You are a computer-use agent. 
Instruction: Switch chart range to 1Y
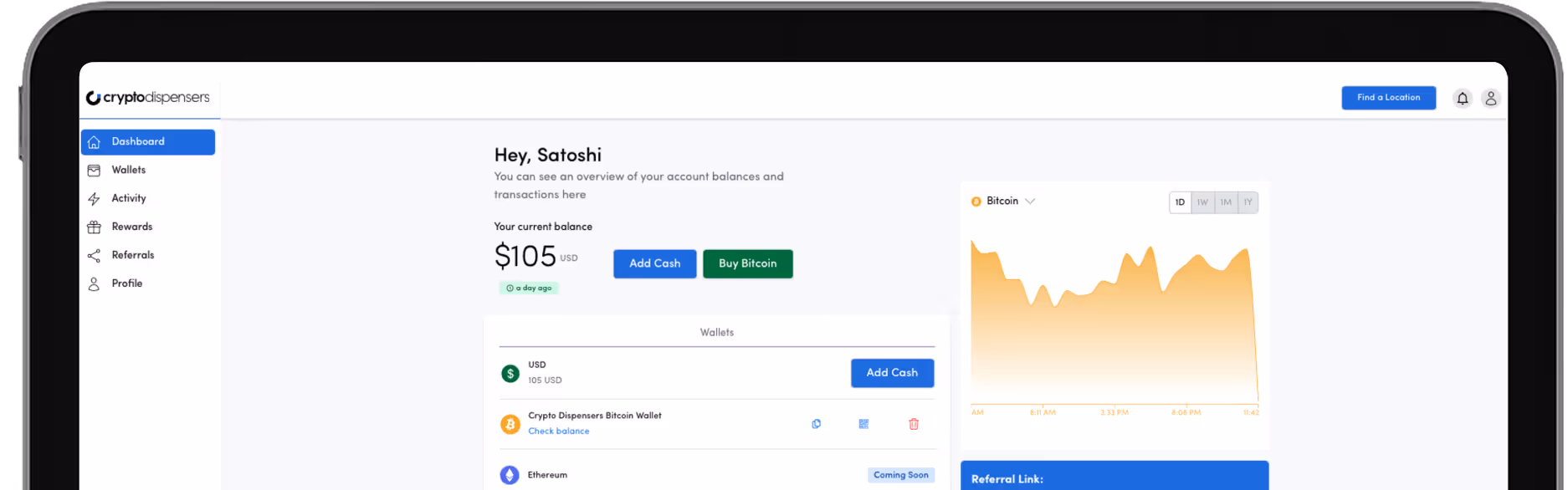point(1248,202)
